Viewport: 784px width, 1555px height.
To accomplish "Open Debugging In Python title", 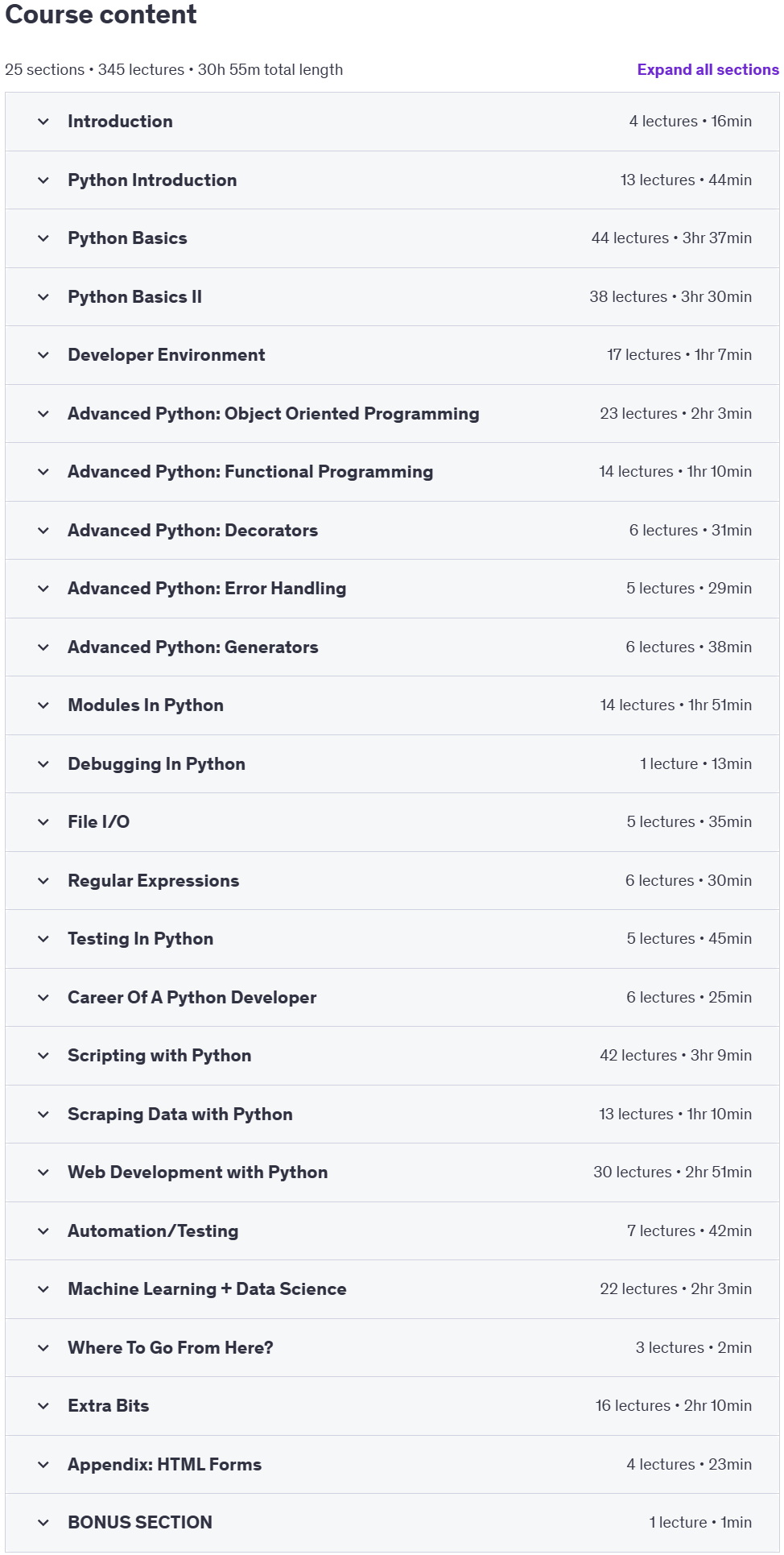I will coord(156,764).
